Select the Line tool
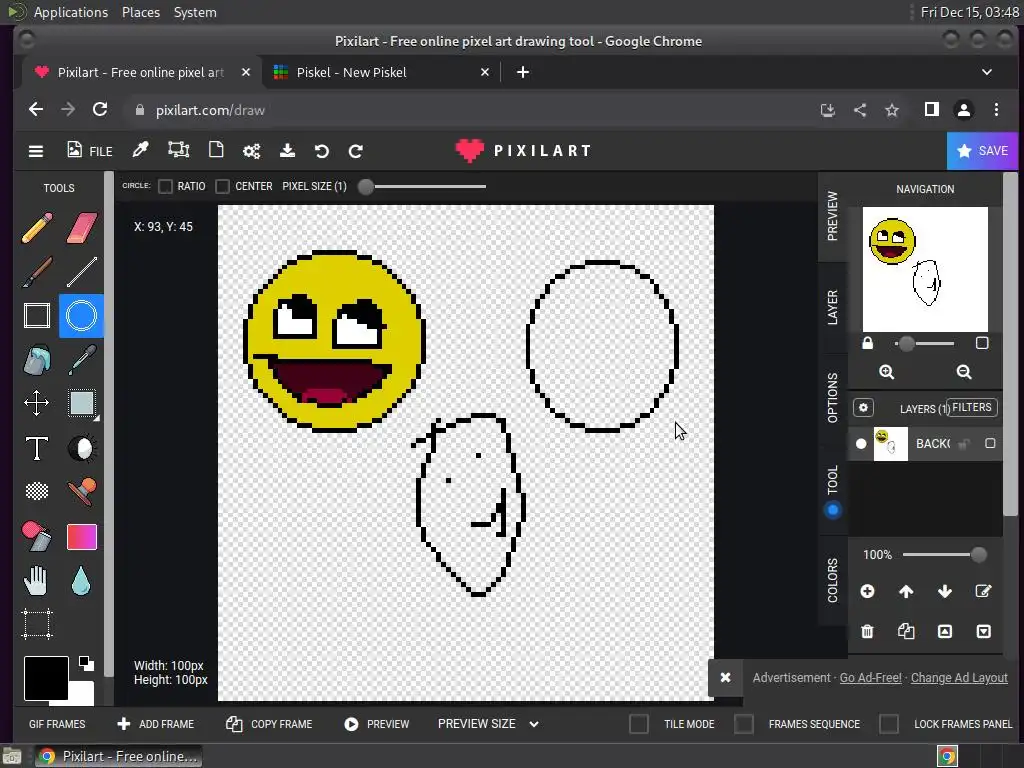This screenshot has width=1024, height=768. point(82,272)
